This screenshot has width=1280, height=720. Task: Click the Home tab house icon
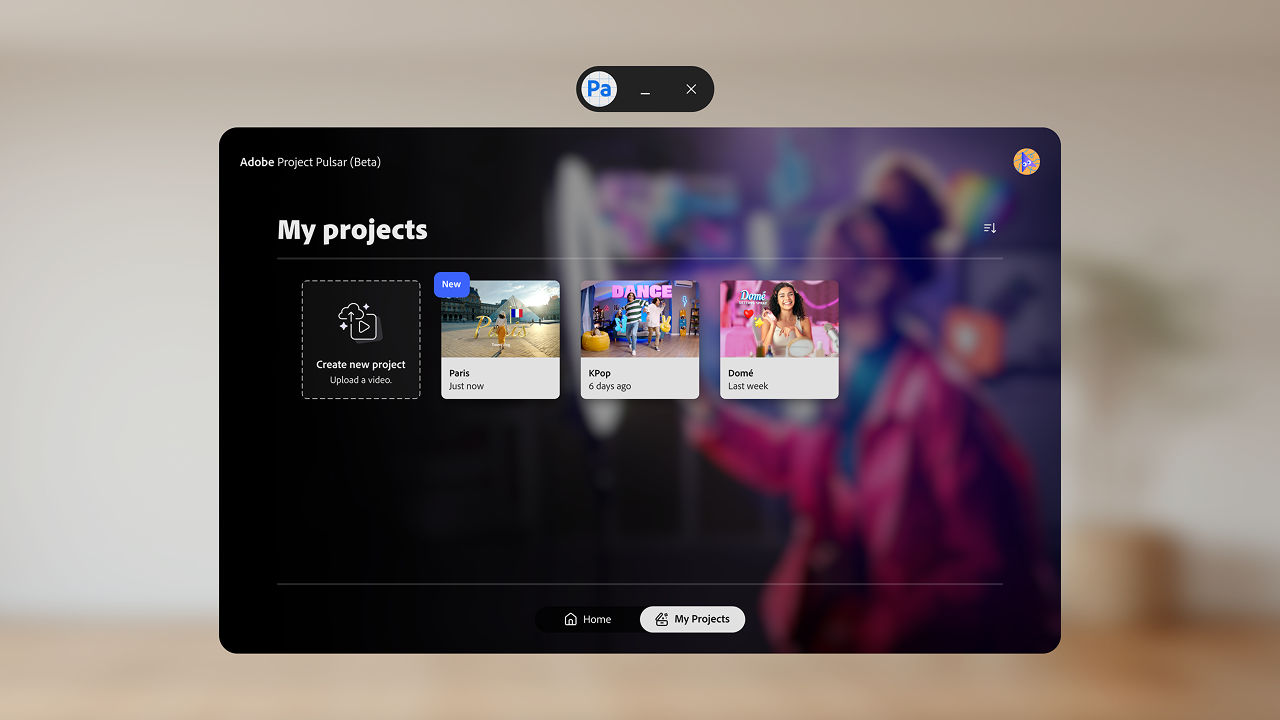pos(571,619)
